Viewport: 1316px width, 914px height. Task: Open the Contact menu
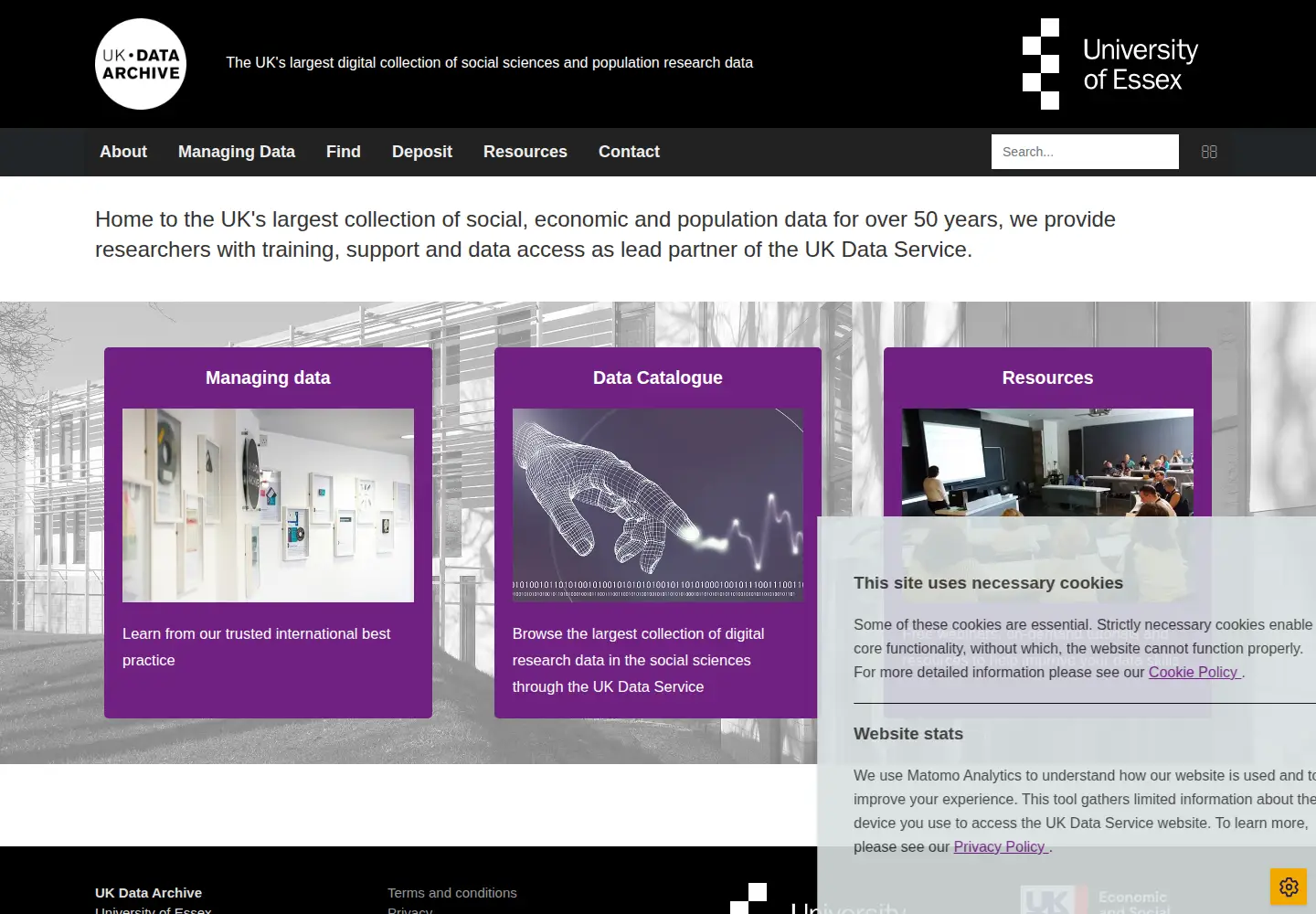point(629,152)
